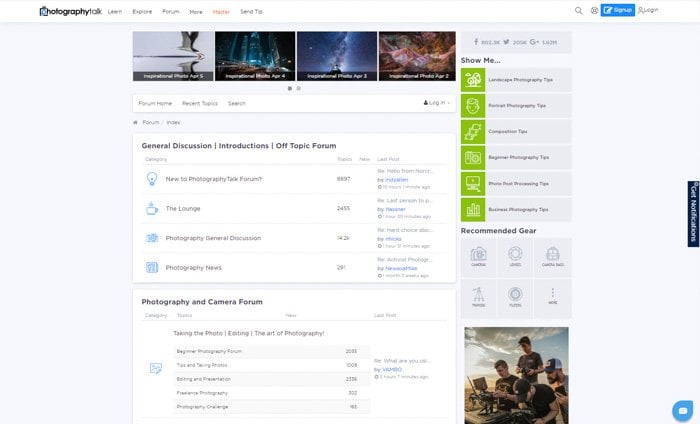700x424 pixels.
Task: Click the breadcrumb home icon
Action: (135, 122)
